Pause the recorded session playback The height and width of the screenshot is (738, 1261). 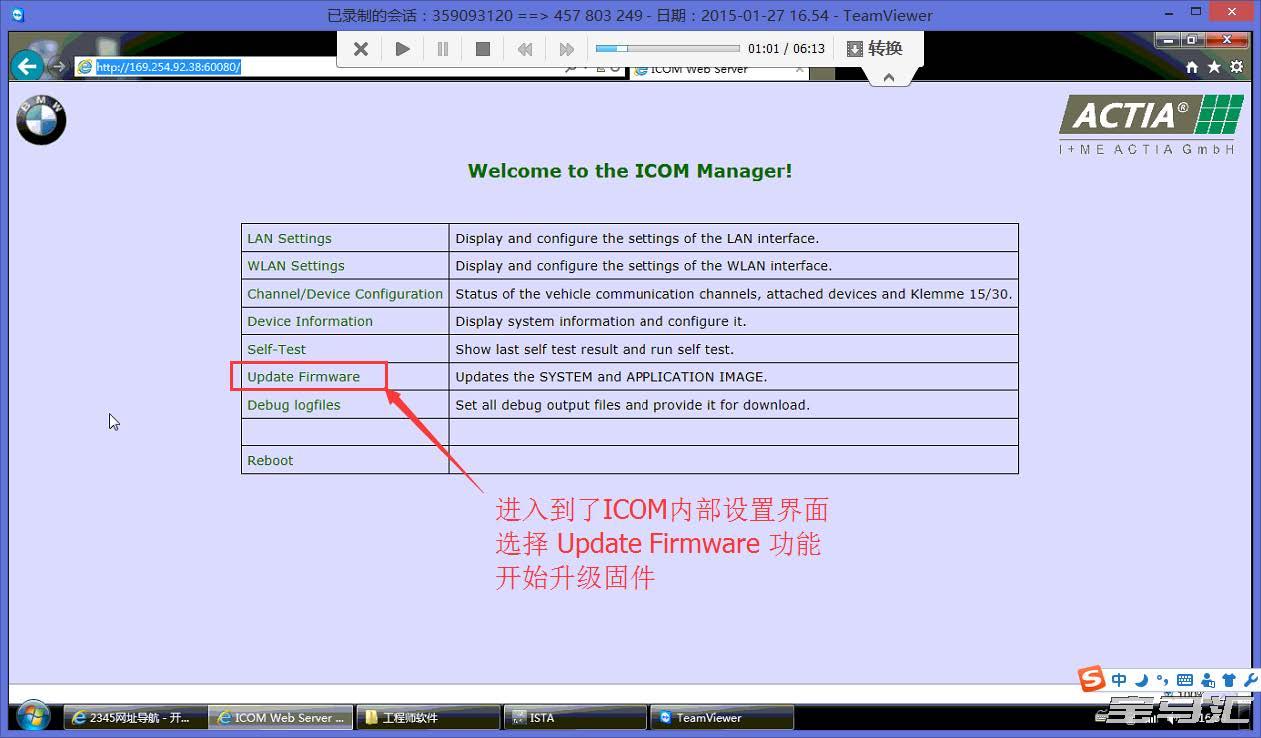[x=443, y=49]
